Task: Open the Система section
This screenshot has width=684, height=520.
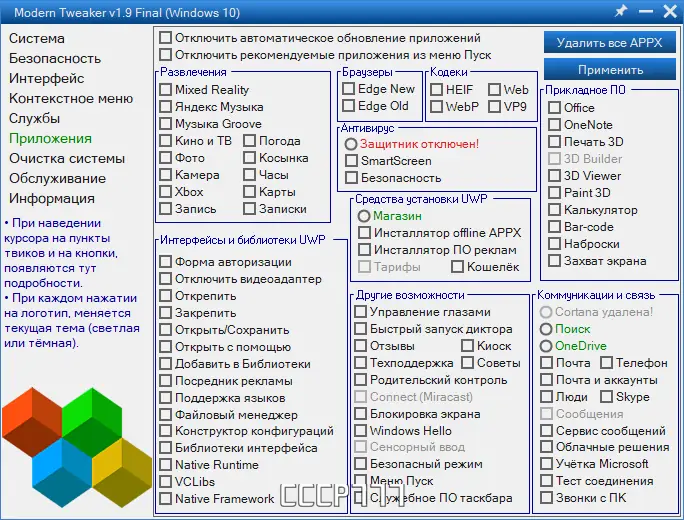Action: coord(37,38)
